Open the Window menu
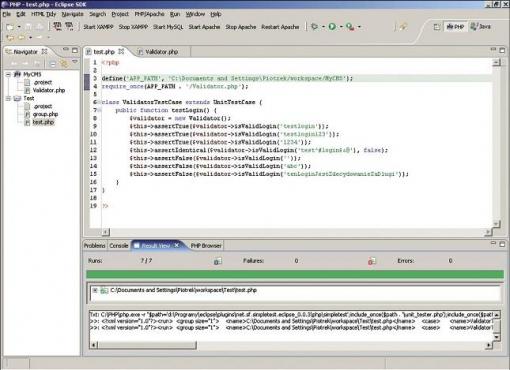This screenshot has height=370, width=510. (x=195, y=14)
